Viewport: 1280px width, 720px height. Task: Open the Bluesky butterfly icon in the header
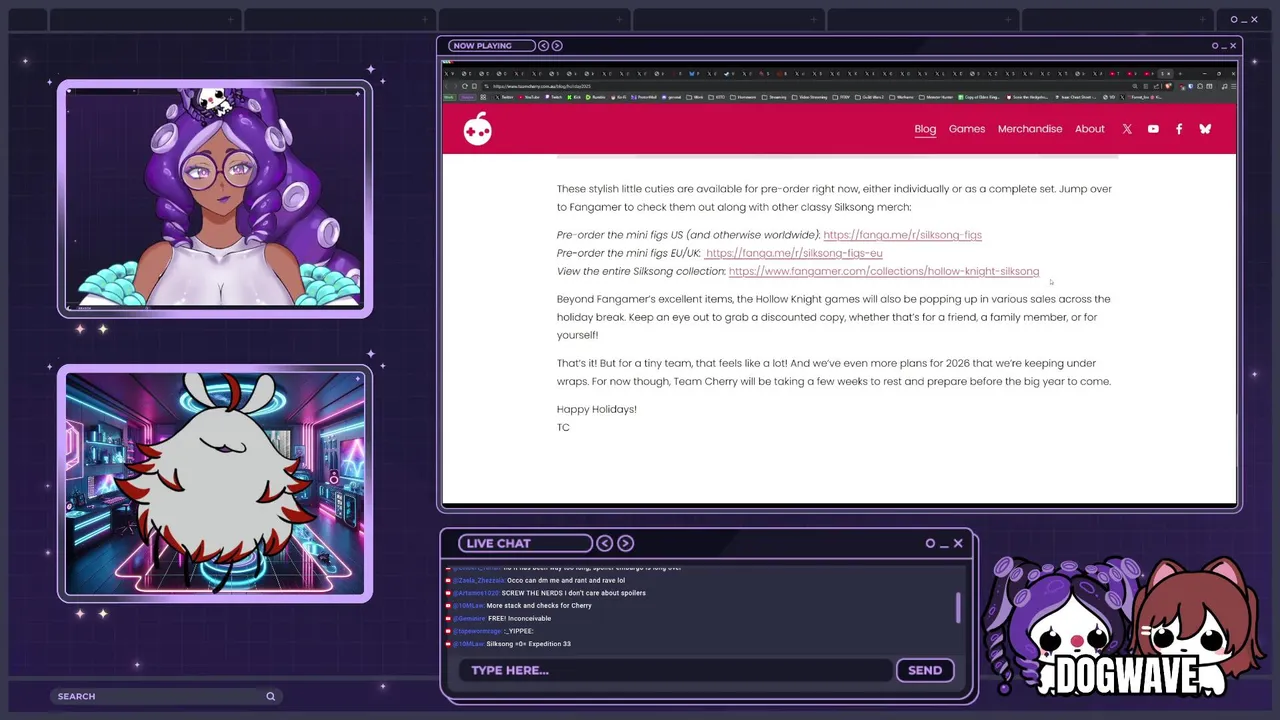[1205, 129]
